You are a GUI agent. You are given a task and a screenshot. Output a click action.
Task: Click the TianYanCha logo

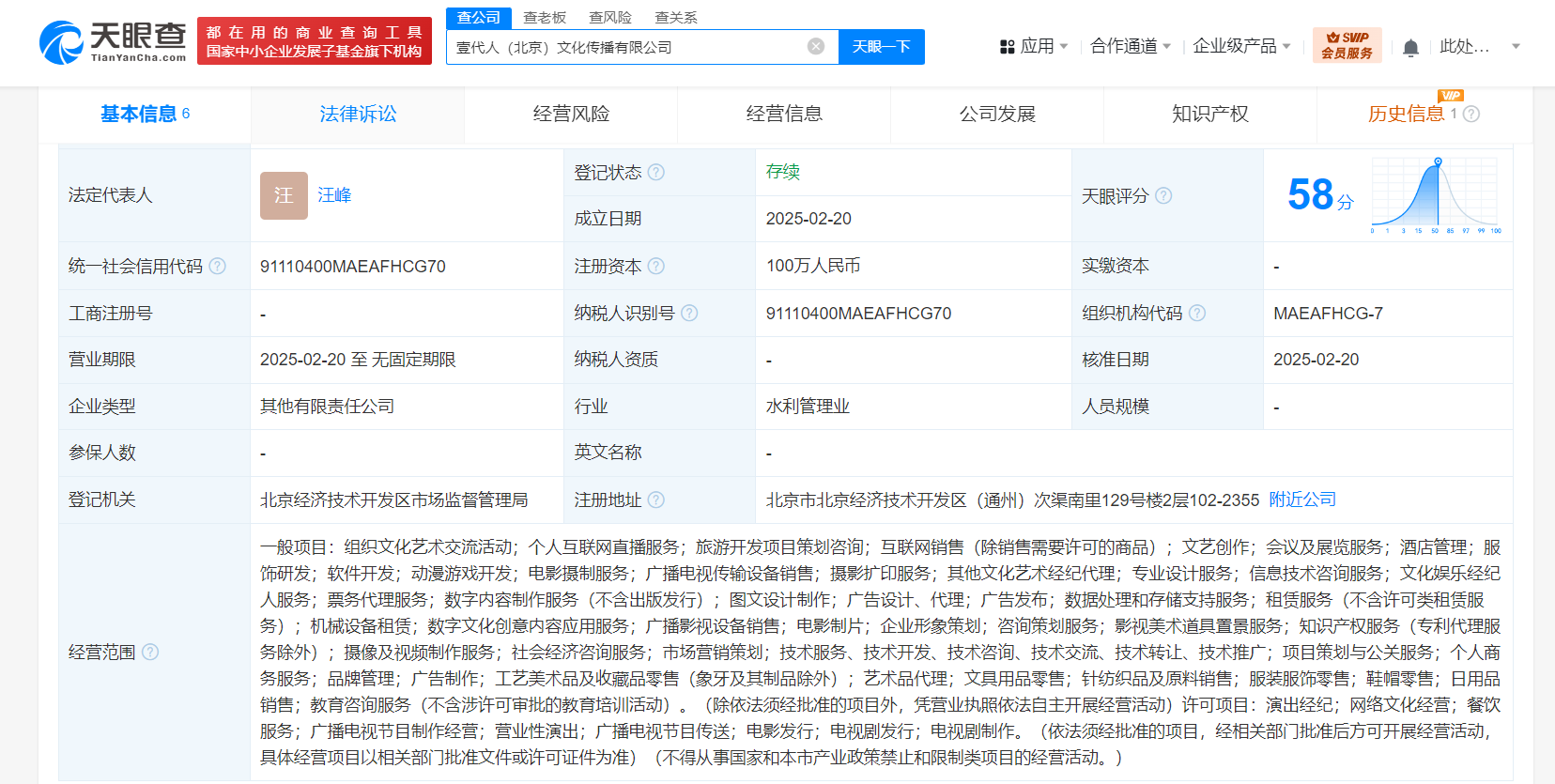tap(113, 42)
